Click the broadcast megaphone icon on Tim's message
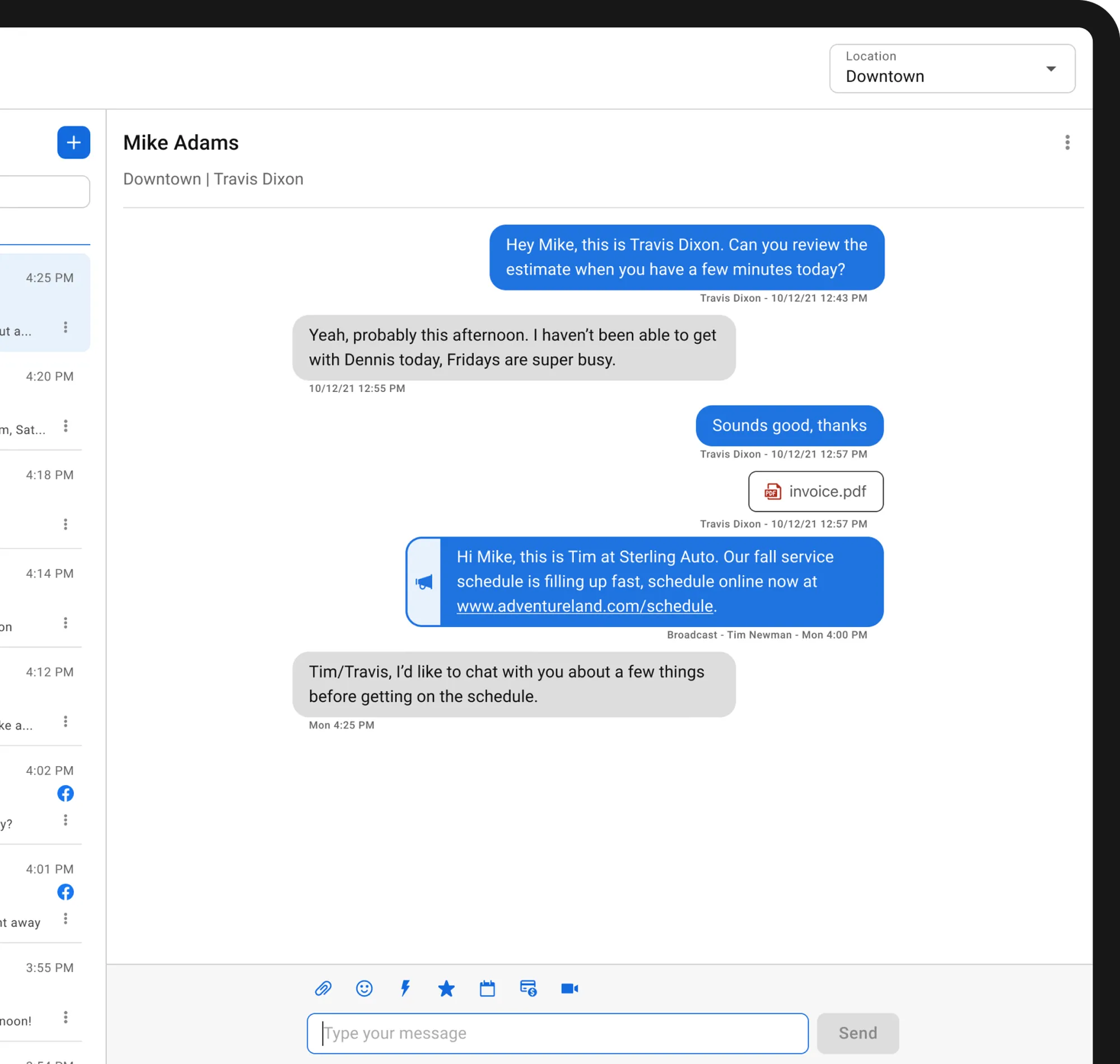Screen dimensions: 1120x1064 424,581
